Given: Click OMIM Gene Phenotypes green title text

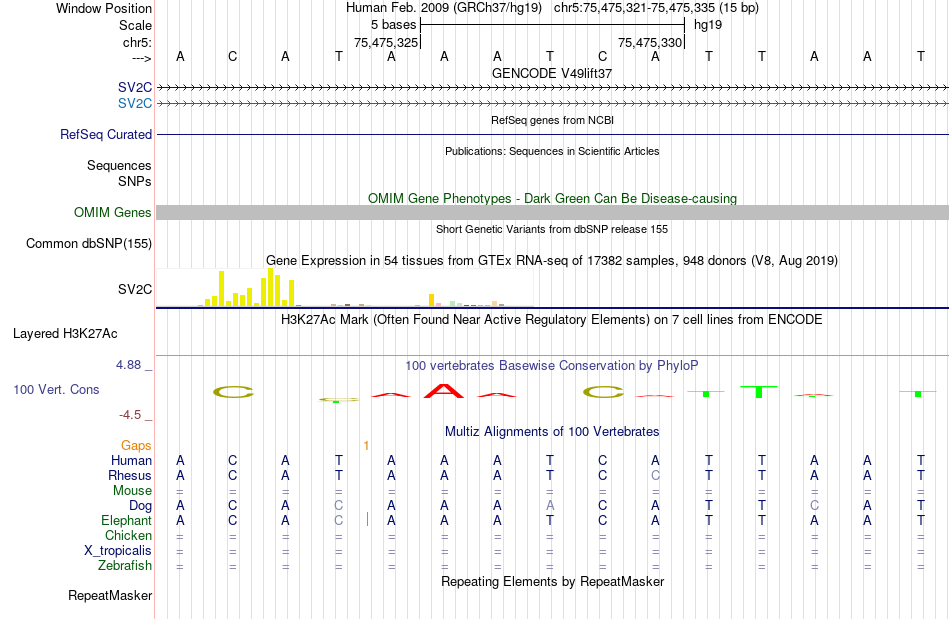Looking at the screenshot, I should pos(552,199).
